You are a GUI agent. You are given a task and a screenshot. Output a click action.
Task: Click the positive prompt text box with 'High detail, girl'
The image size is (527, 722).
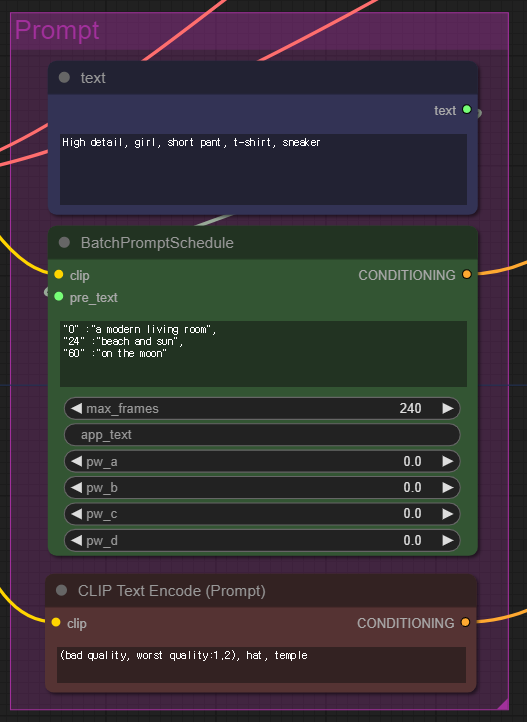[263, 169]
